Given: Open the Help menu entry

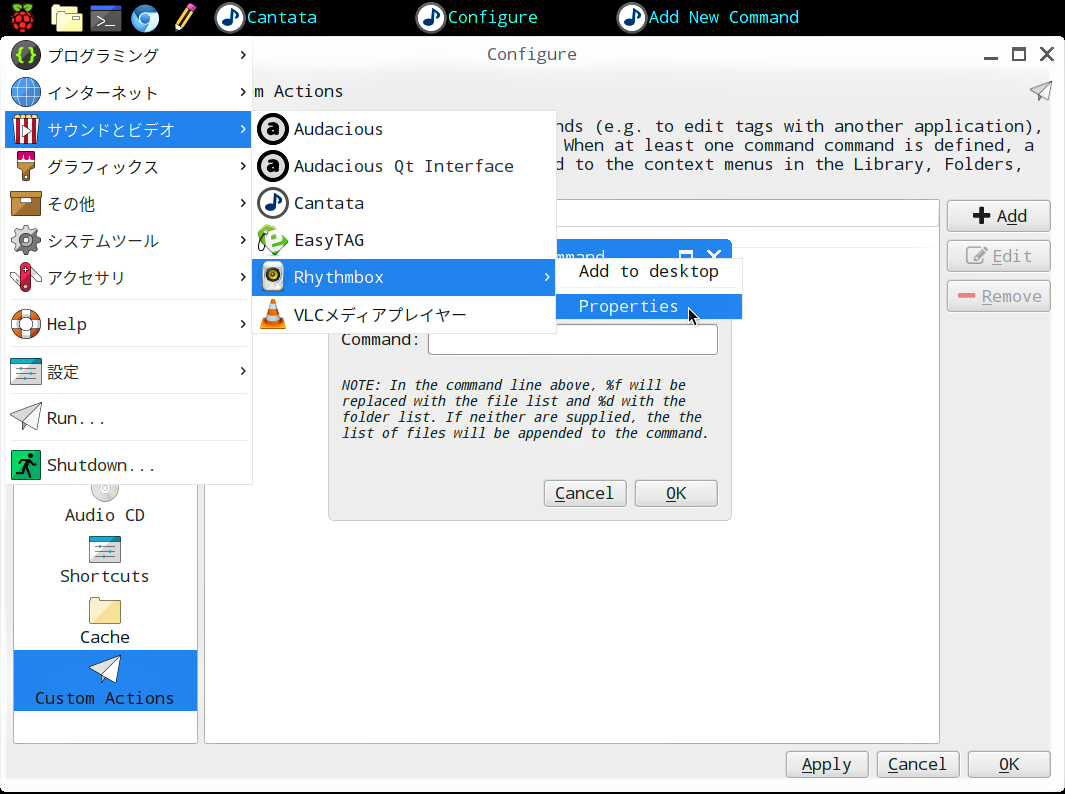Looking at the screenshot, I should click(128, 324).
